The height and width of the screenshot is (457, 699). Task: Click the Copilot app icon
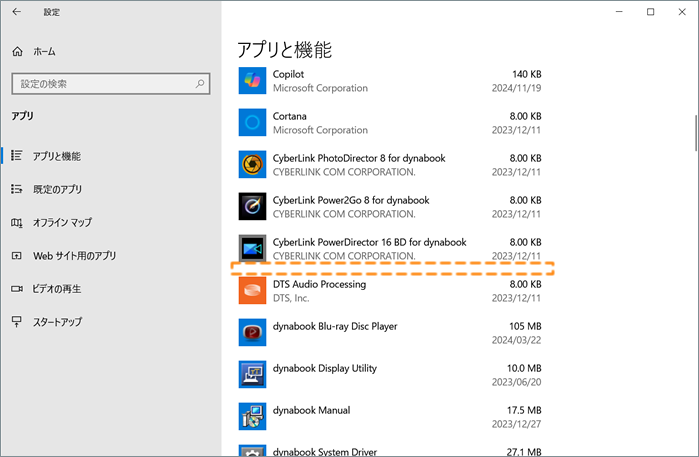click(x=252, y=81)
